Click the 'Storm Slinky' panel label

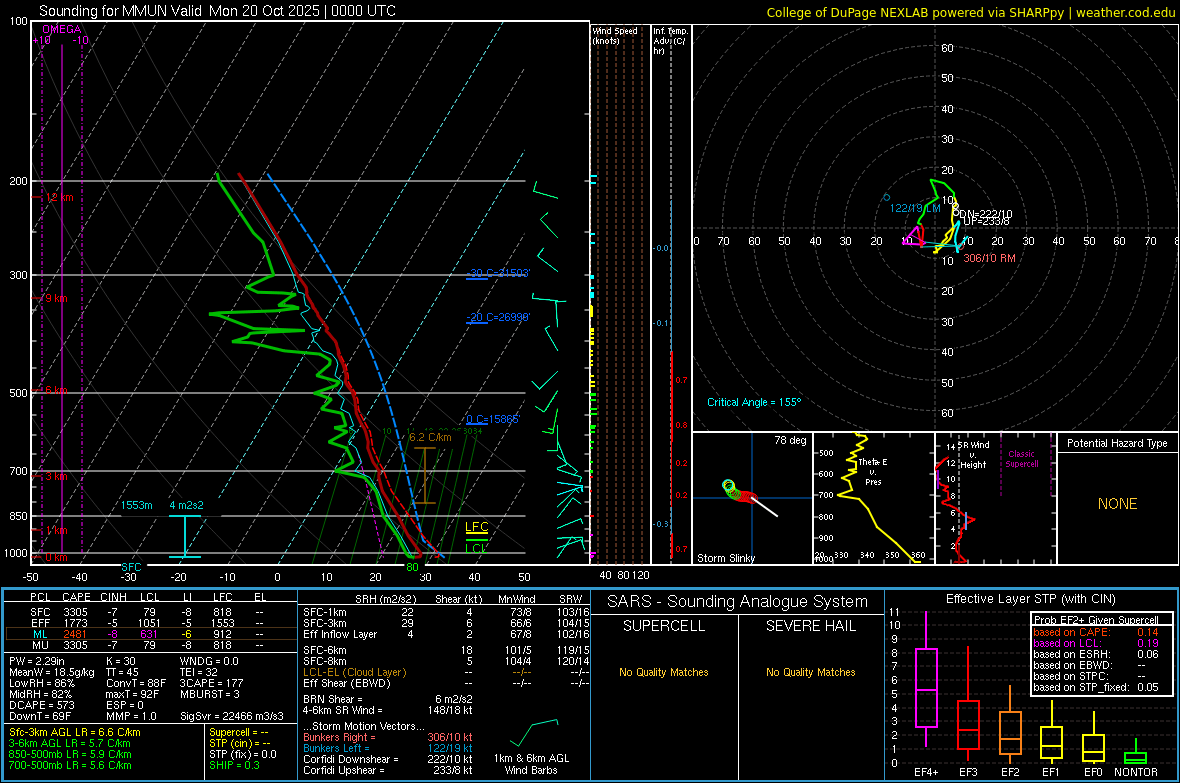point(726,558)
